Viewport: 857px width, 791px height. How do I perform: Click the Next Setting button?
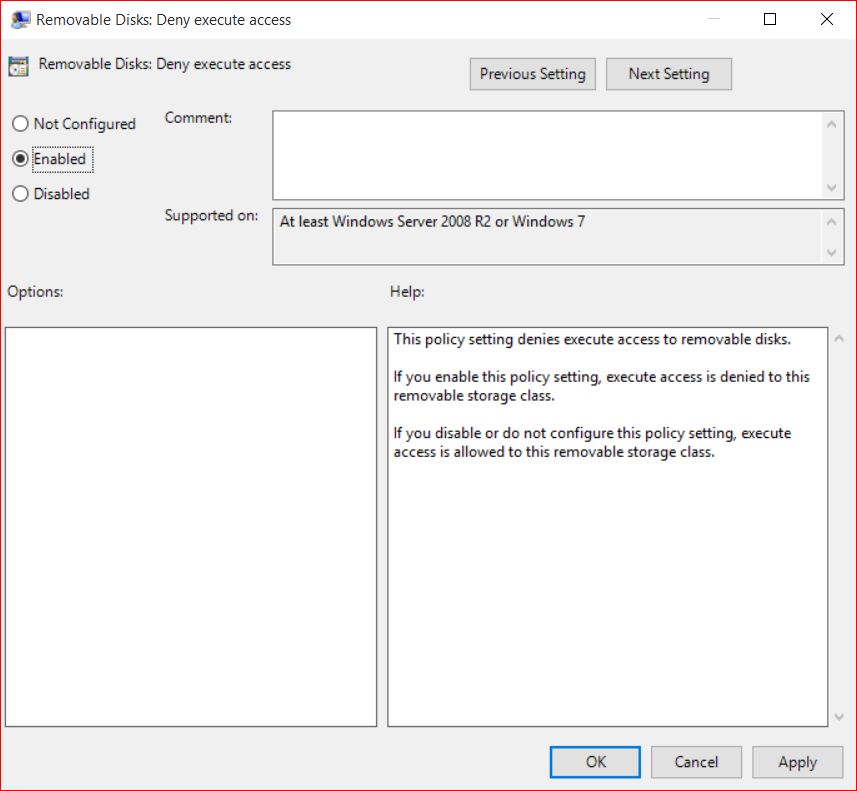click(x=668, y=73)
